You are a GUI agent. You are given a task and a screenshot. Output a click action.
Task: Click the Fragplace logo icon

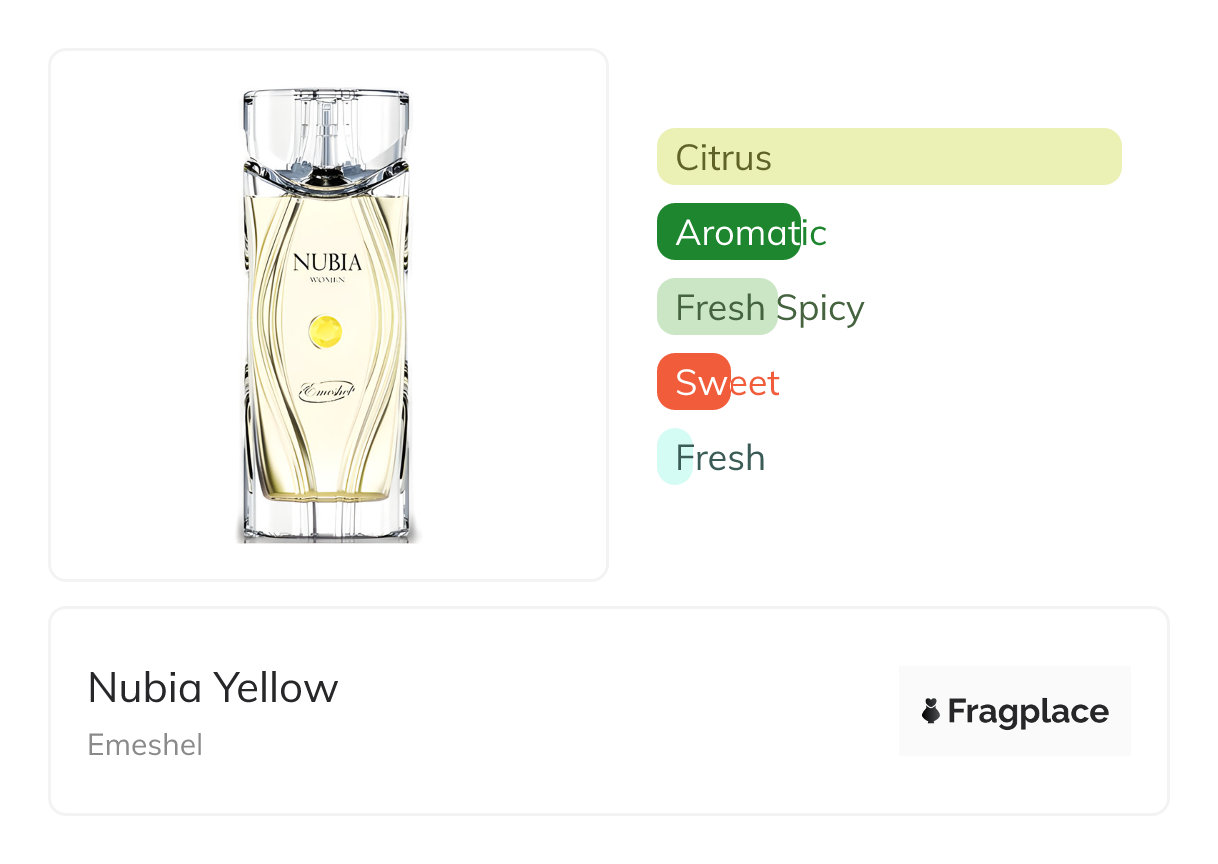(x=931, y=711)
